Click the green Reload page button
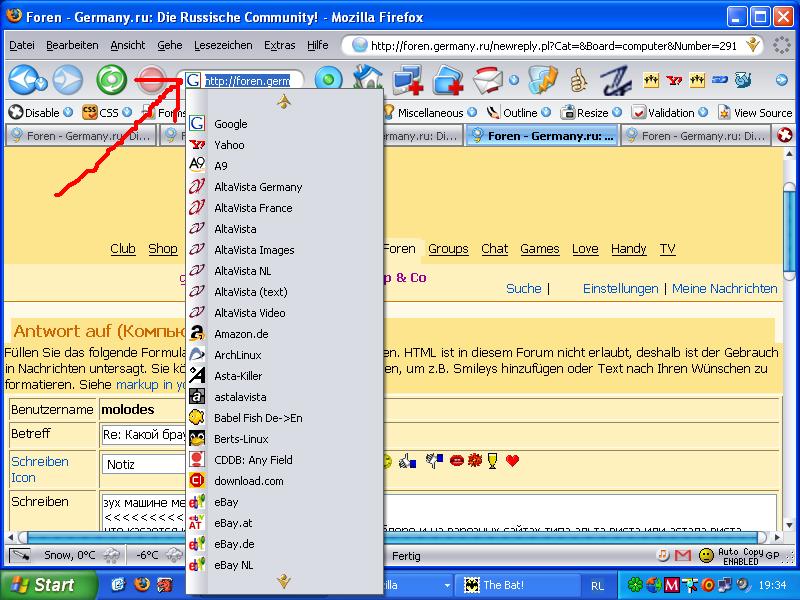 pyautogui.click(x=112, y=80)
